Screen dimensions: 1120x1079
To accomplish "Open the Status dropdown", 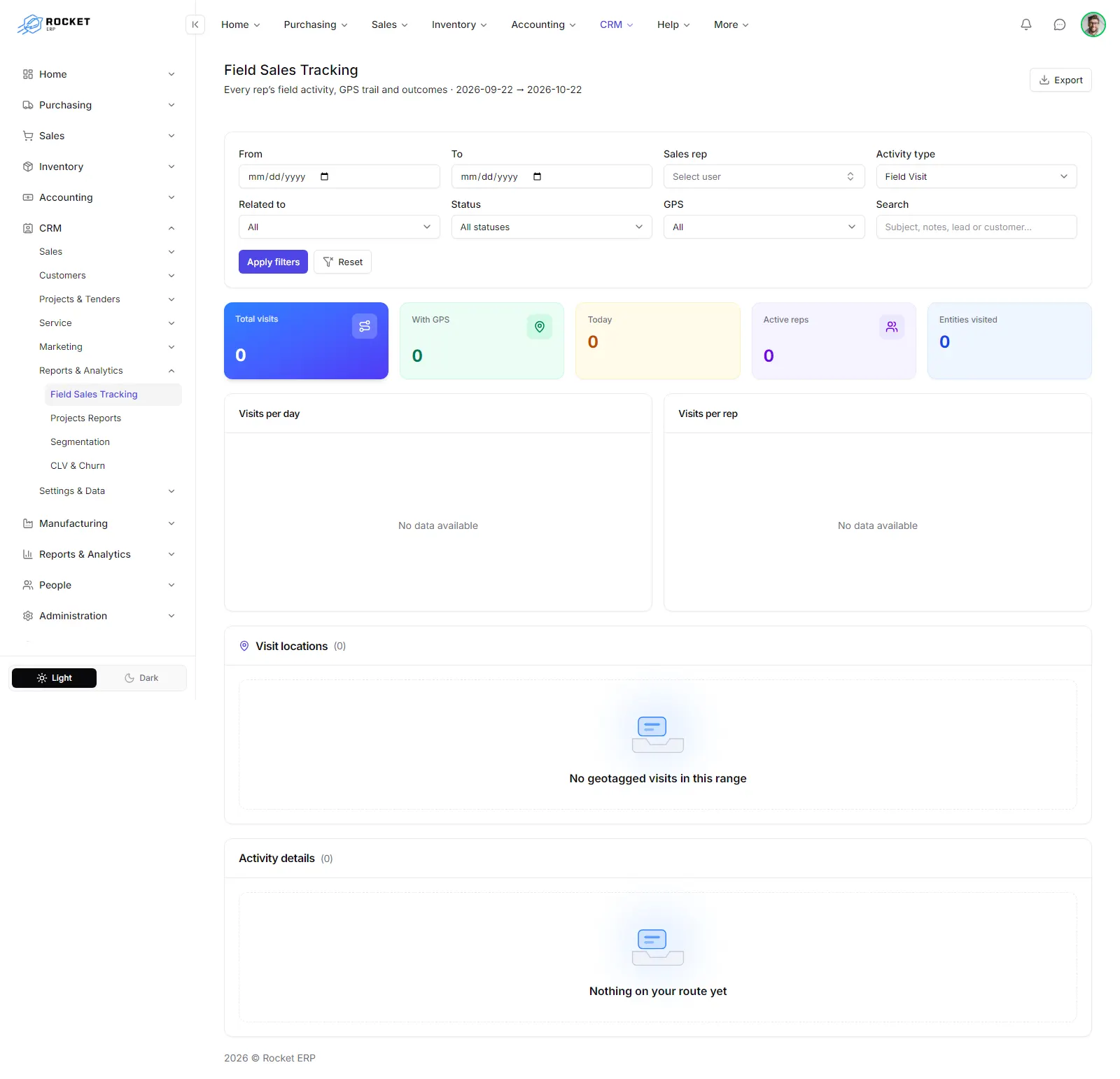I will pos(552,227).
